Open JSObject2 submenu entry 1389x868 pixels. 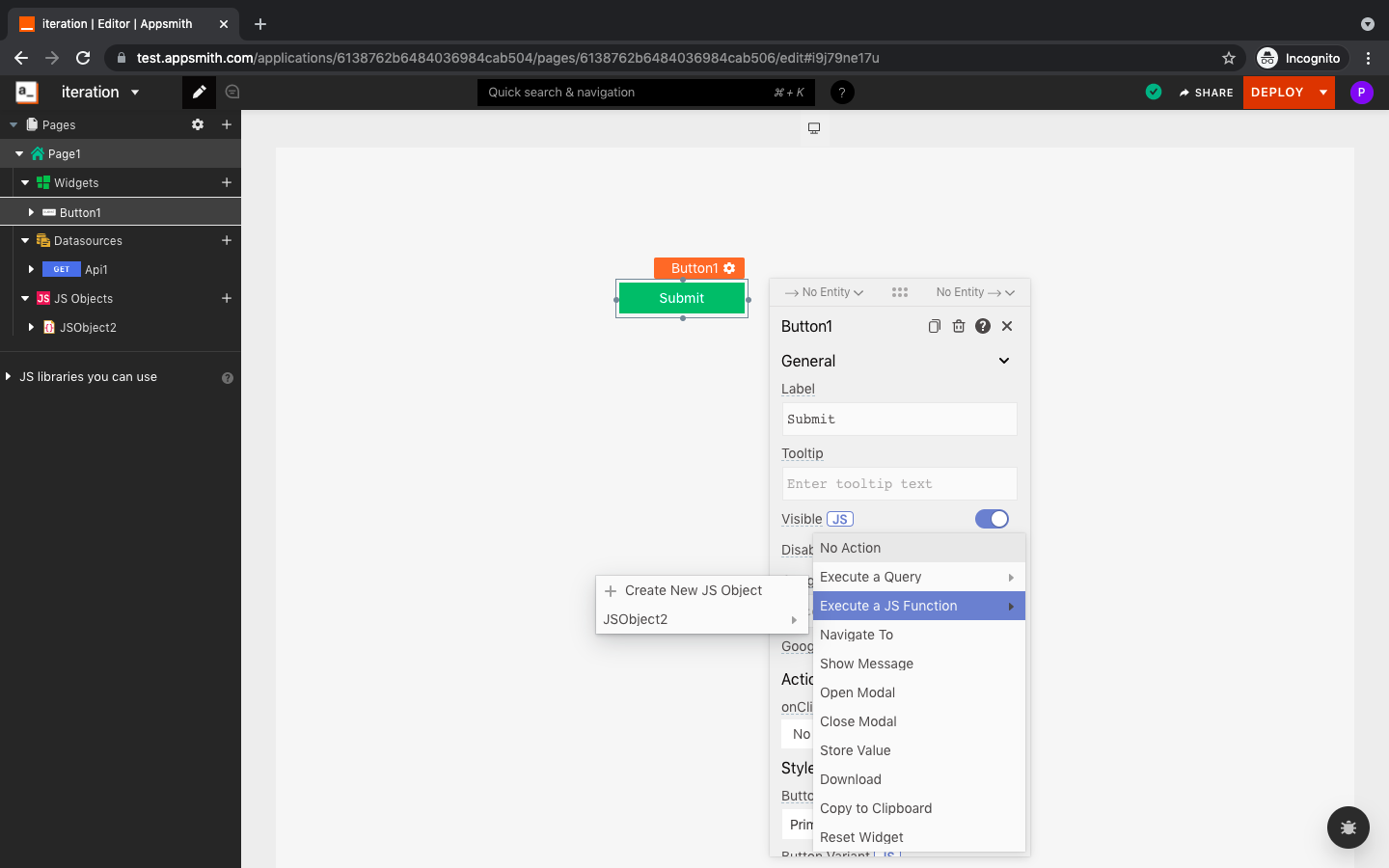tap(702, 619)
